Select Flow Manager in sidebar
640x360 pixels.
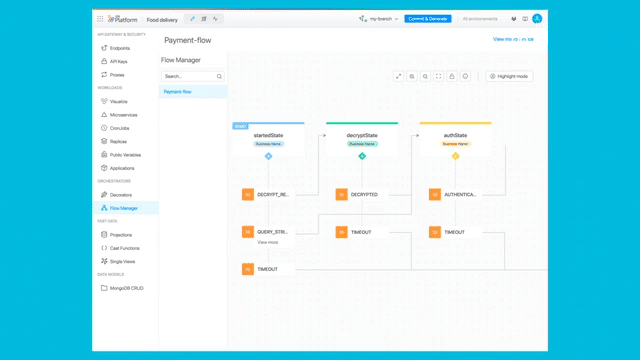coord(125,208)
